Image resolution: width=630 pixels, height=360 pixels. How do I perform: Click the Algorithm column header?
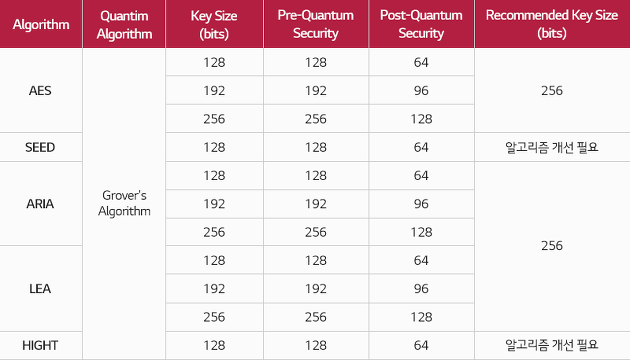pos(41,24)
